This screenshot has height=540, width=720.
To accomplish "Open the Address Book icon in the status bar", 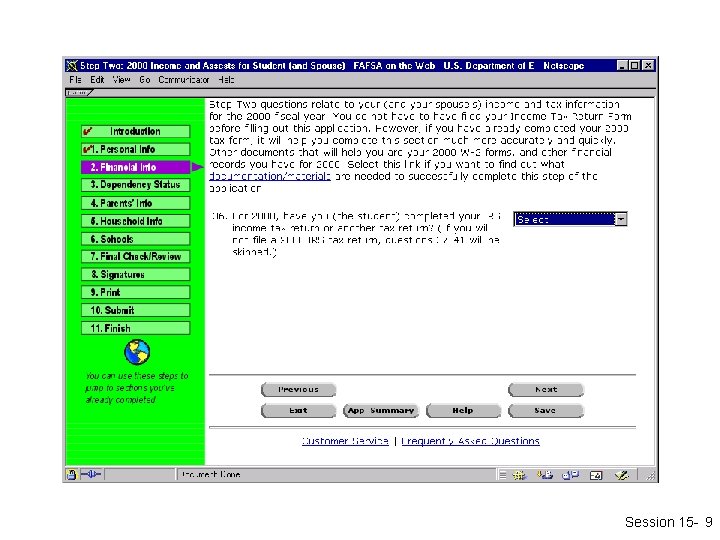I will point(596,475).
